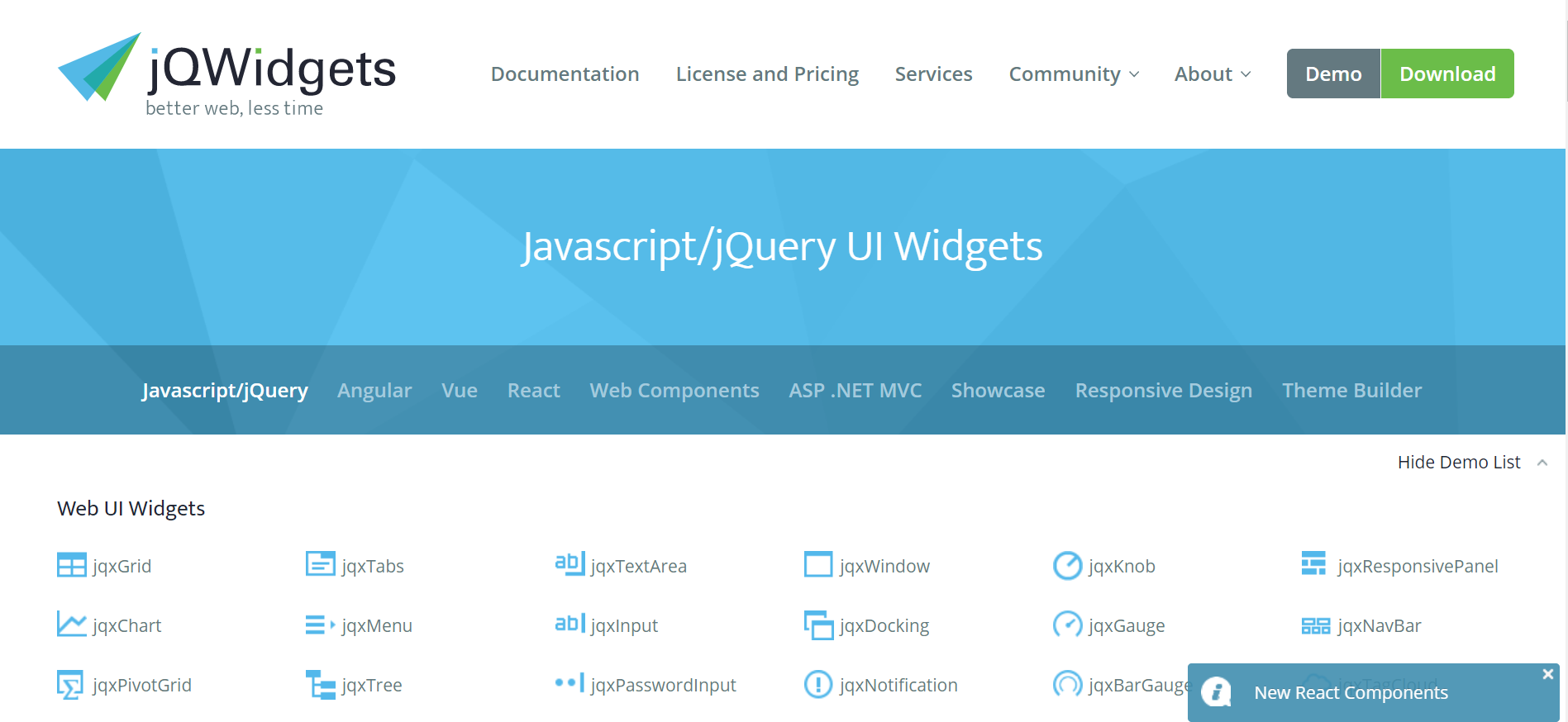Open the jqxBarGauge demo link

1138,685
